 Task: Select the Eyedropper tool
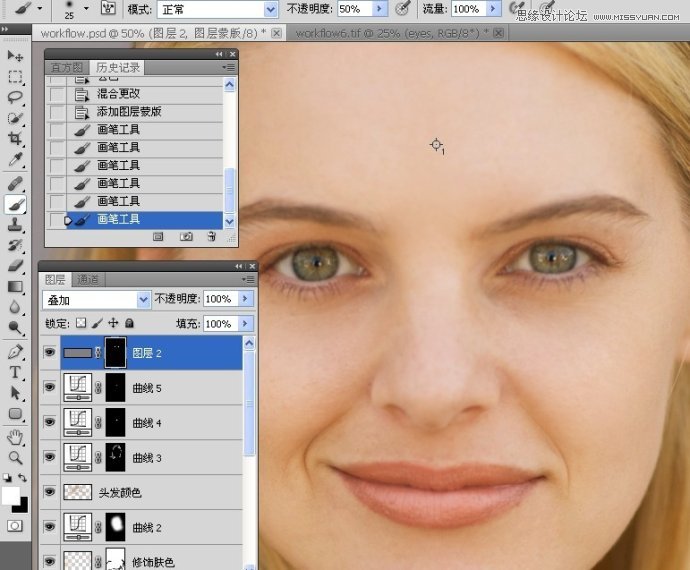point(15,160)
